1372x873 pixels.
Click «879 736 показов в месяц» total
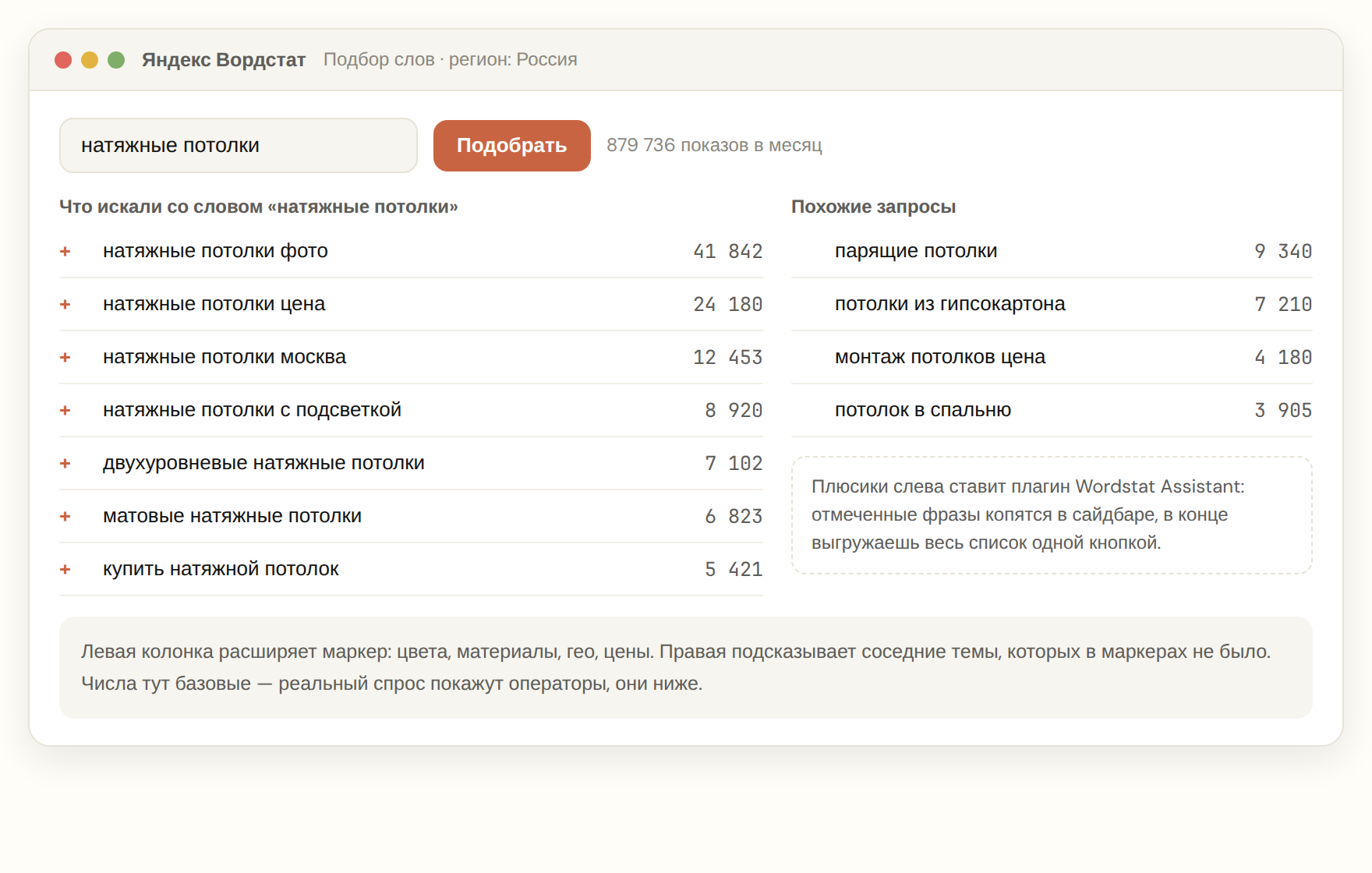point(714,146)
